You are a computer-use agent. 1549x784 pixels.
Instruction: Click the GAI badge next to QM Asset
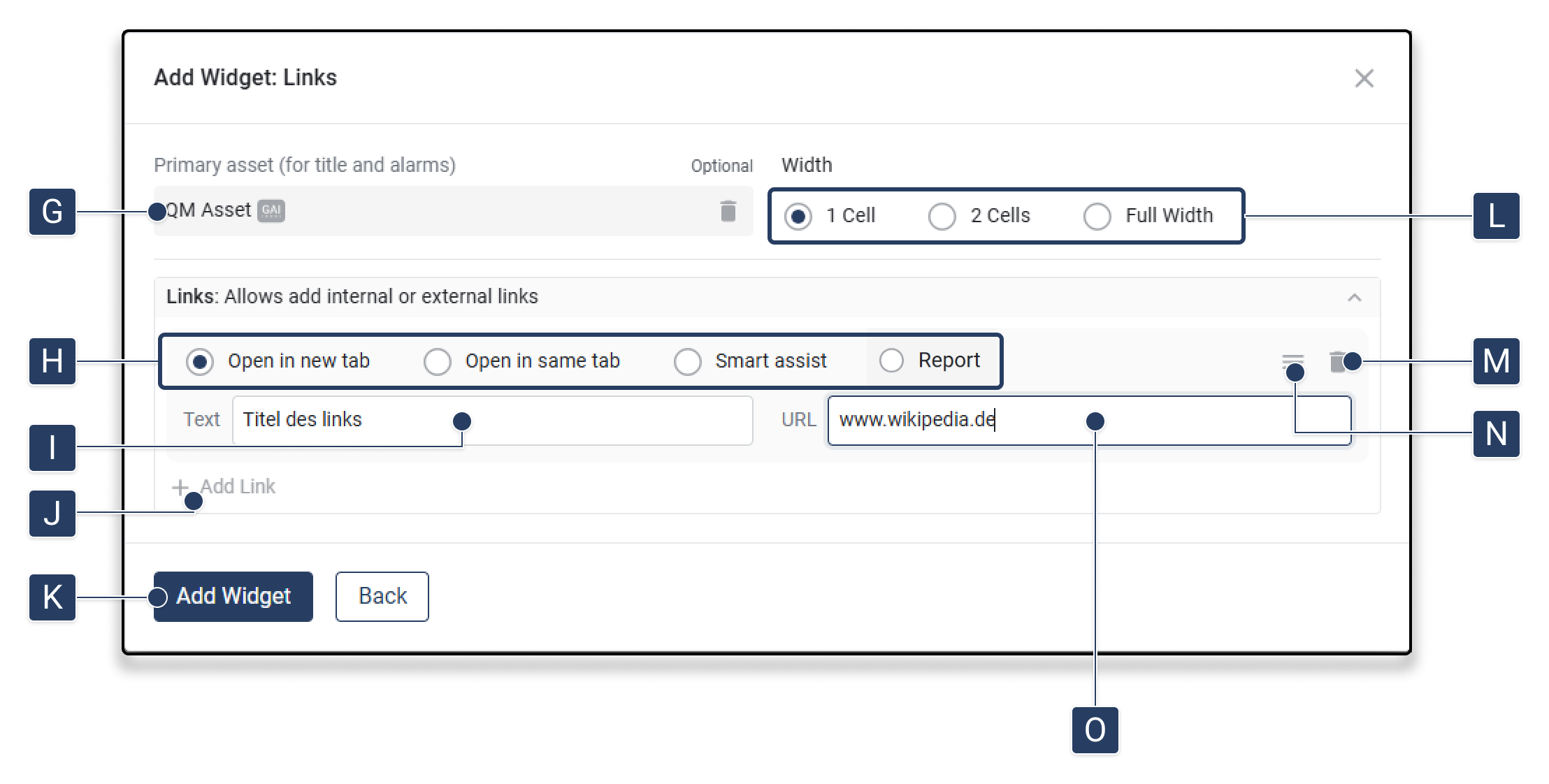(271, 210)
